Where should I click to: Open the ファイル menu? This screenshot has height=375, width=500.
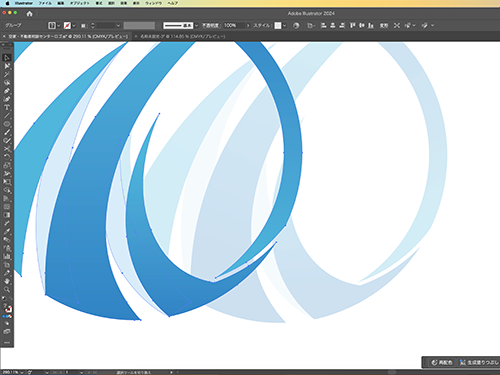(x=45, y=3)
